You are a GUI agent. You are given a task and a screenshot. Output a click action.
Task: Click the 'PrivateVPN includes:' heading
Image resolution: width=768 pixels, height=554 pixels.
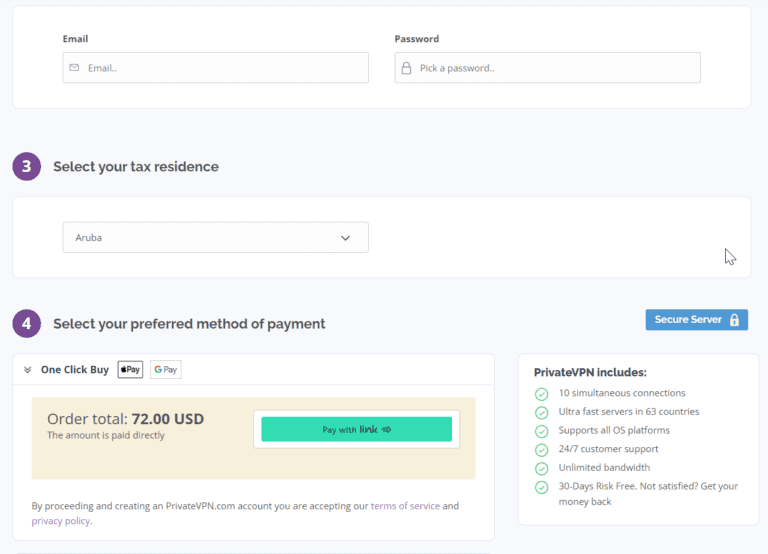590,373
